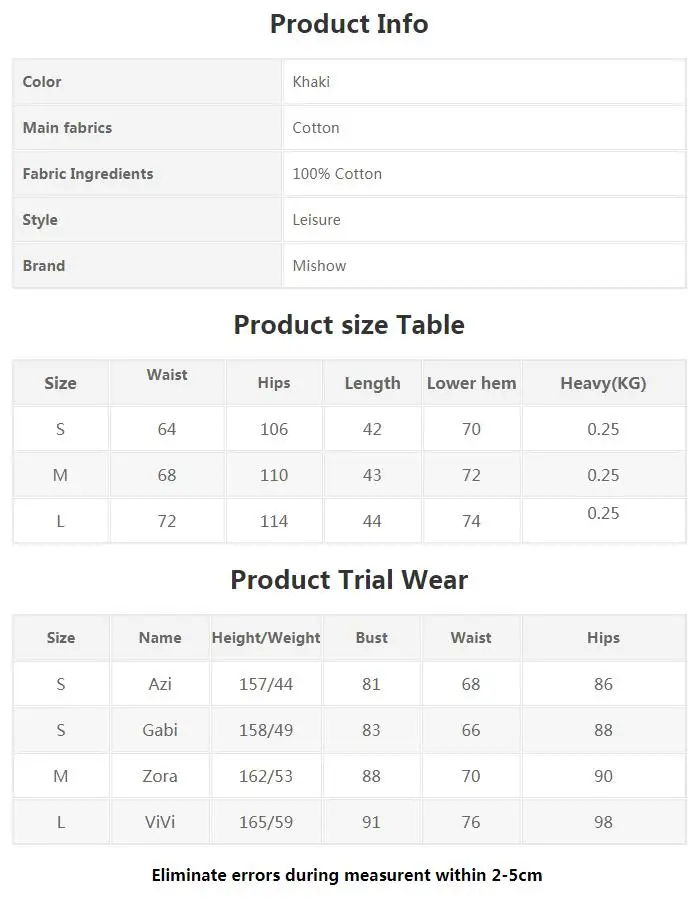Click Zora's bust value 88
This screenshot has width=700, height=911.
point(372,776)
